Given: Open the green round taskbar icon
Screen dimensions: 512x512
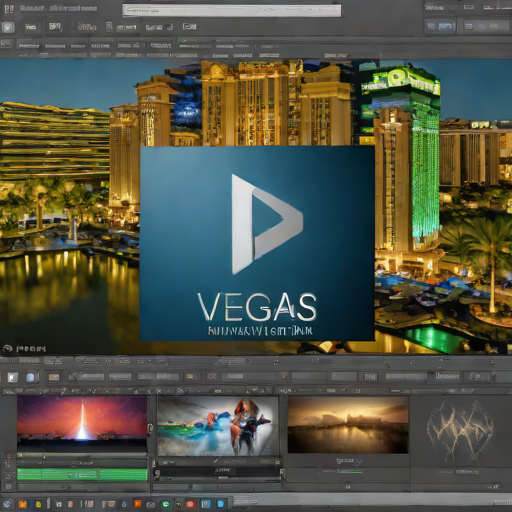Looking at the screenshot, I should tap(166, 504).
